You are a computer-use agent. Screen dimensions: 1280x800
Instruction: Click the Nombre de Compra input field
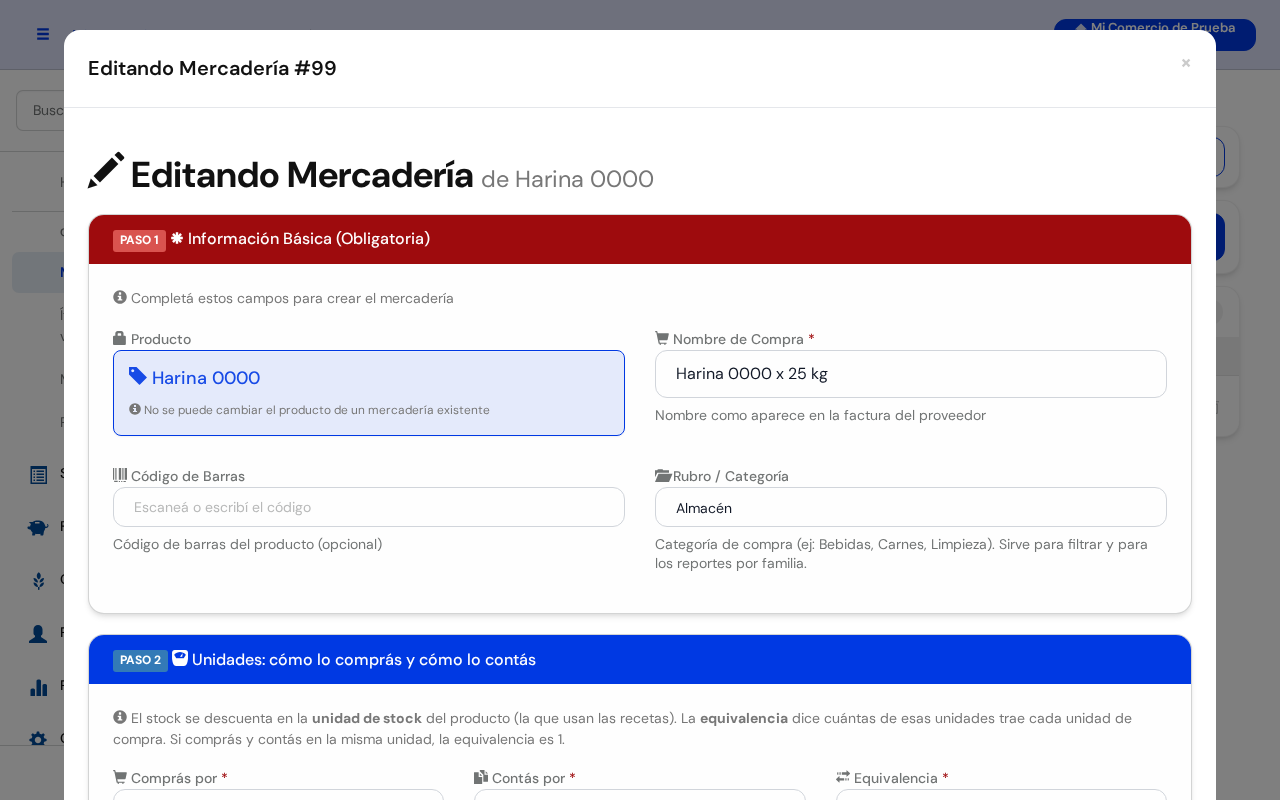point(911,374)
